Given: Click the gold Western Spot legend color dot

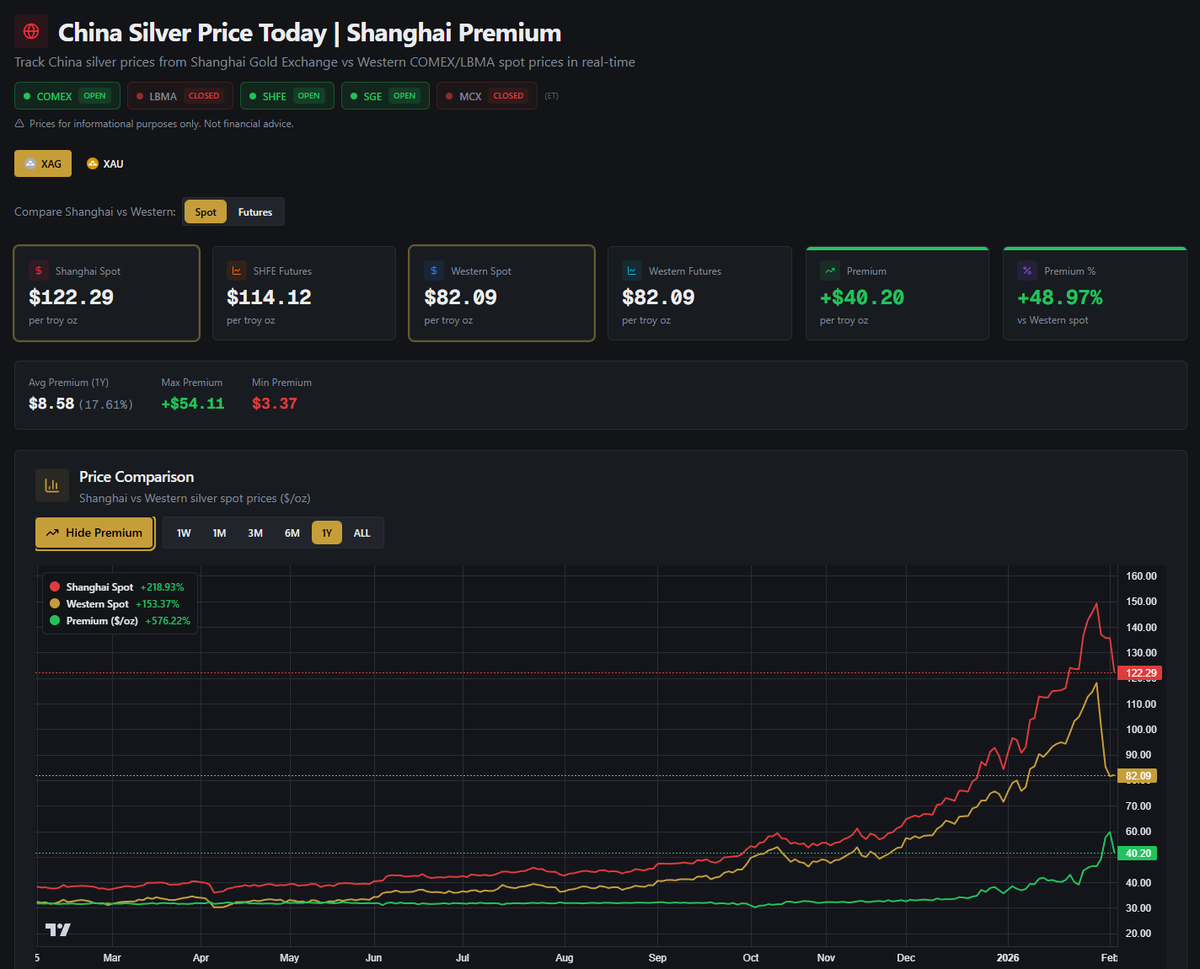Looking at the screenshot, I should pos(55,604).
